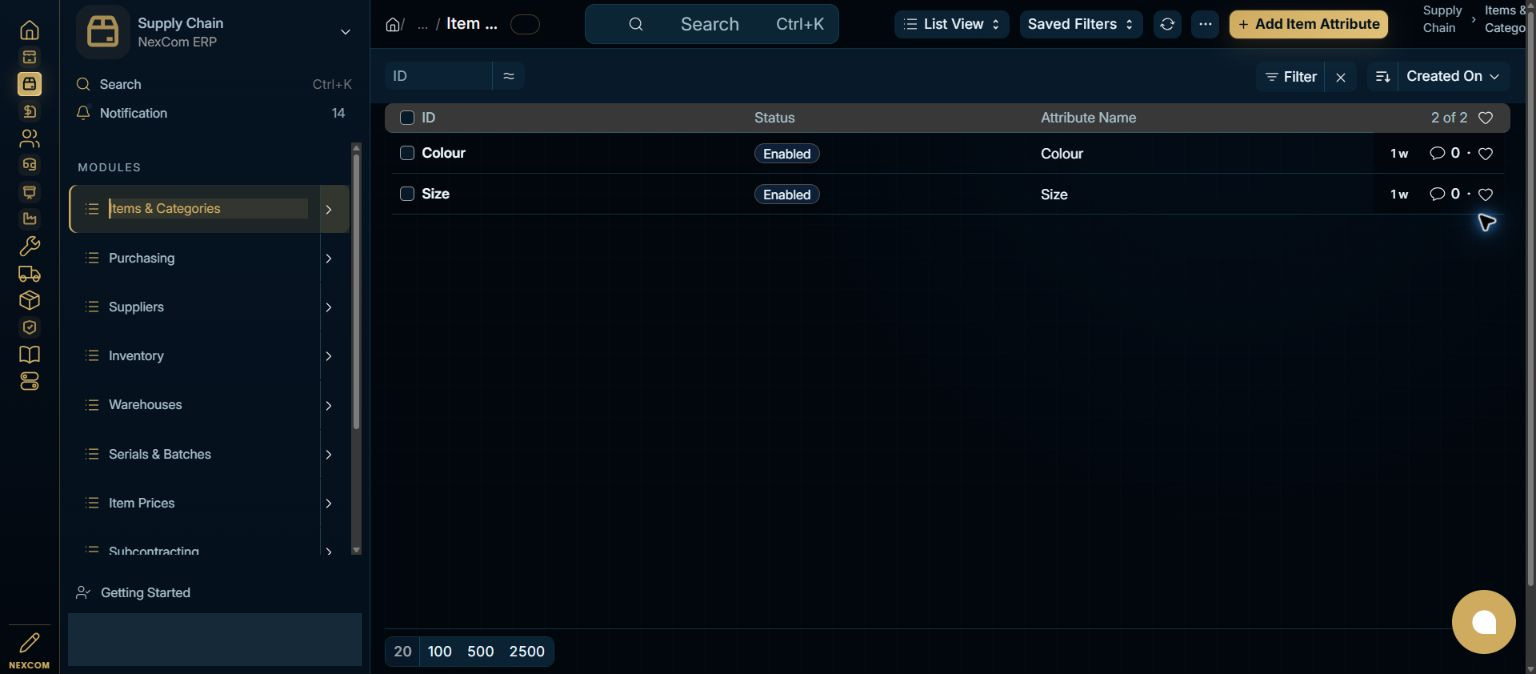Clear filters with the X beside Filter
The width and height of the screenshot is (1536, 674).
pyautogui.click(x=1341, y=77)
